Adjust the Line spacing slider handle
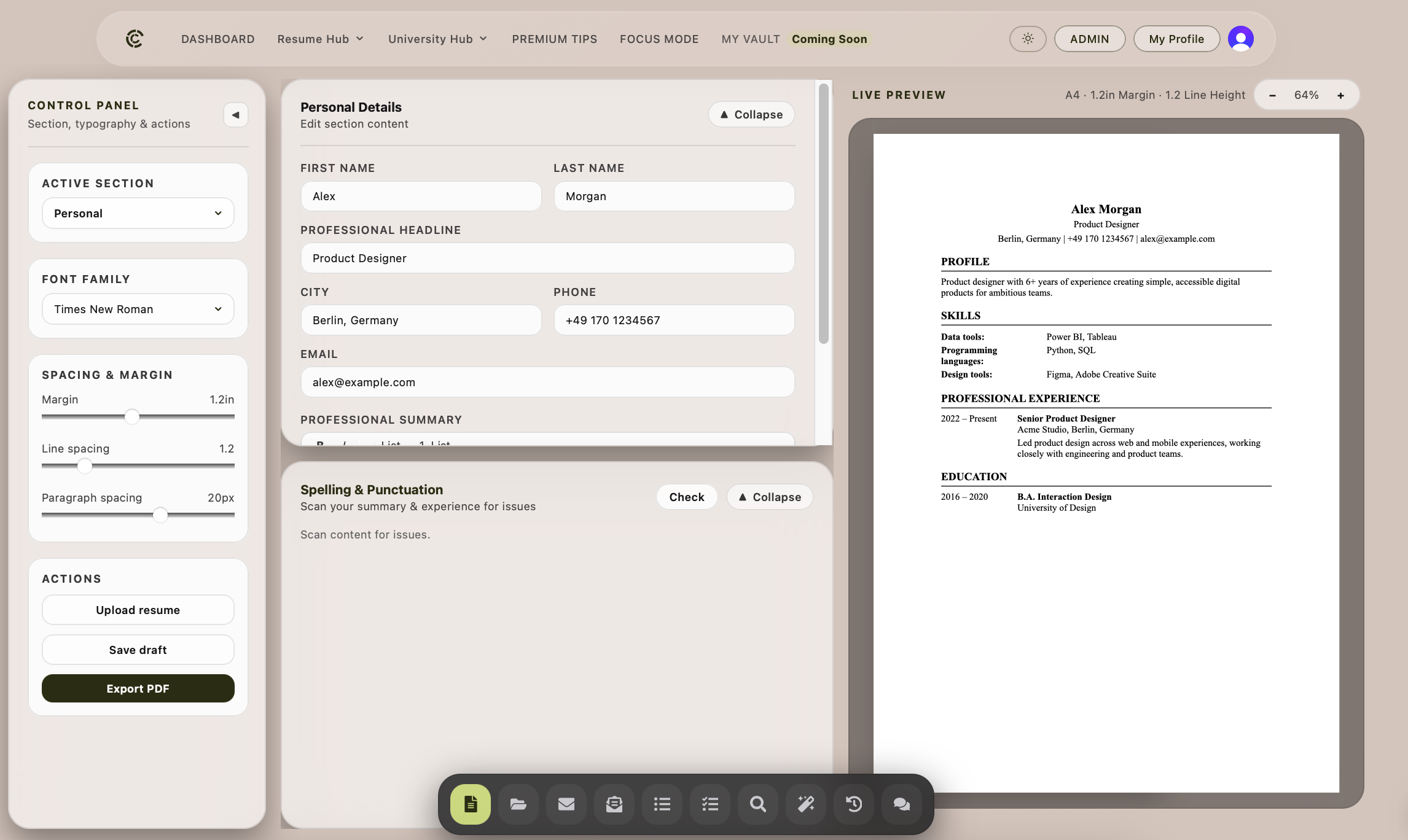The width and height of the screenshot is (1408, 840). tap(85, 466)
